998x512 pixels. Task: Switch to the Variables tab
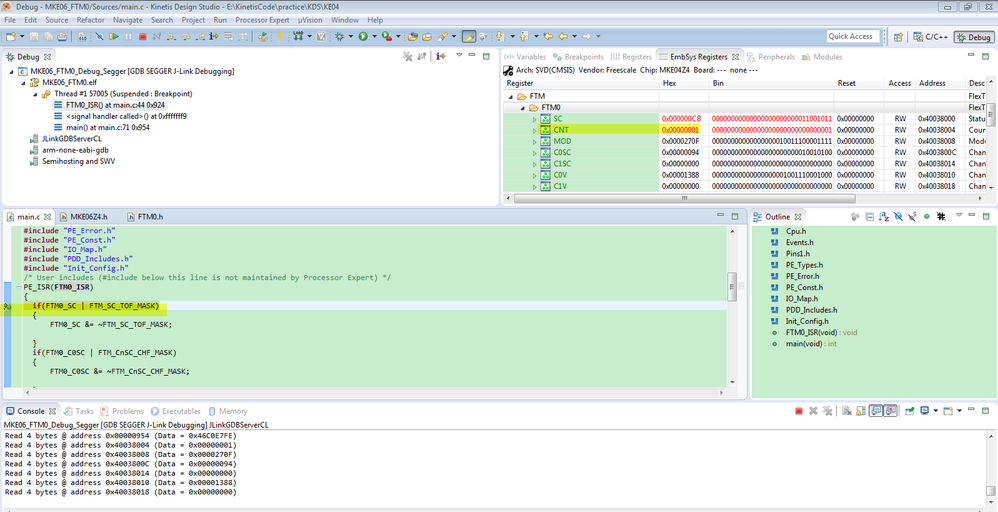pos(526,57)
